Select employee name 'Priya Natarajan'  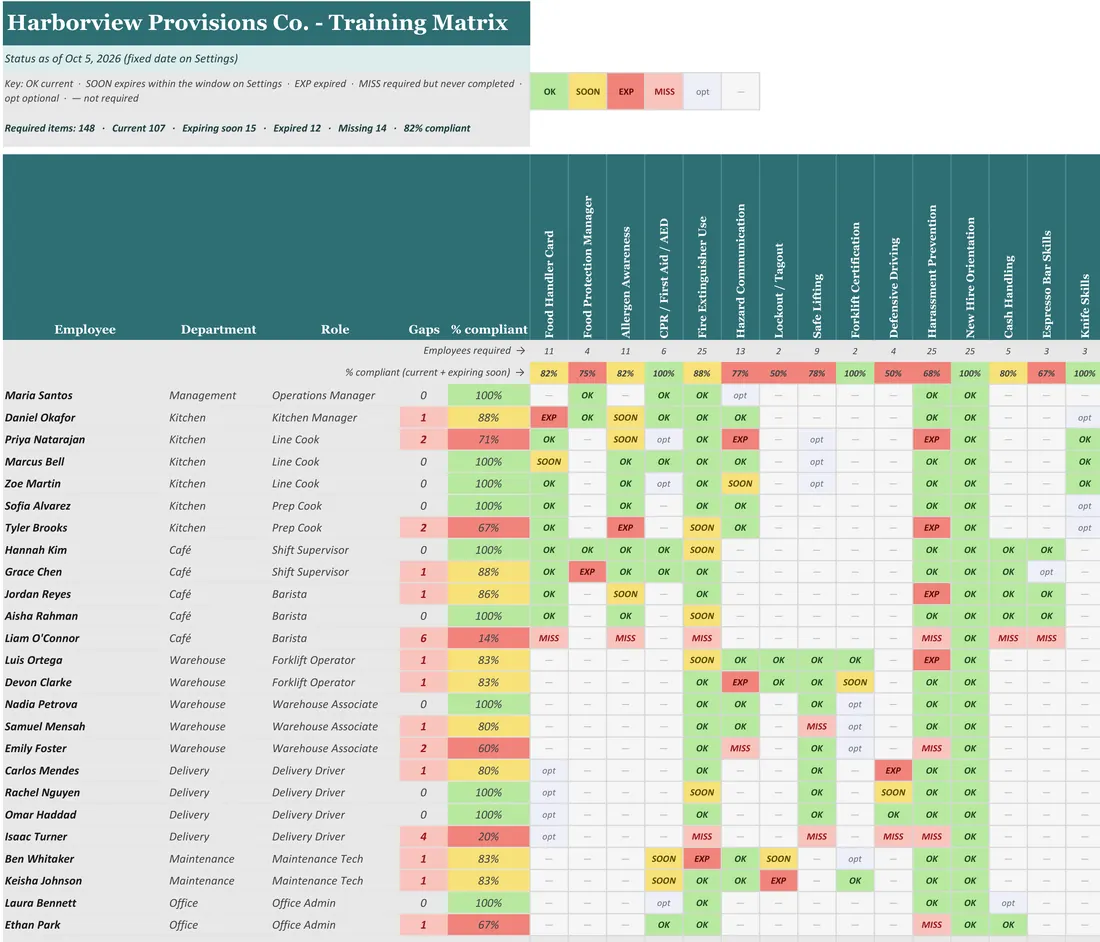click(x=45, y=440)
